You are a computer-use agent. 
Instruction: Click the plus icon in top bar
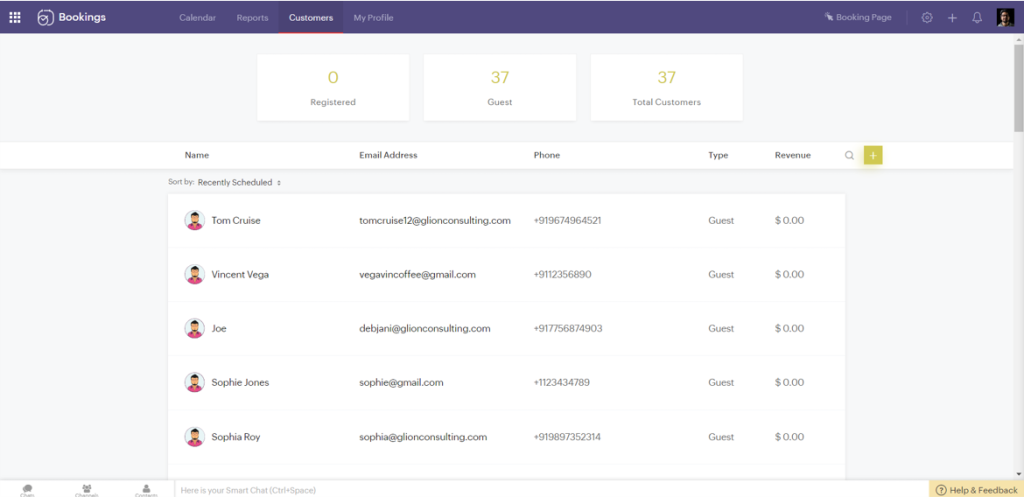pyautogui.click(x=952, y=17)
